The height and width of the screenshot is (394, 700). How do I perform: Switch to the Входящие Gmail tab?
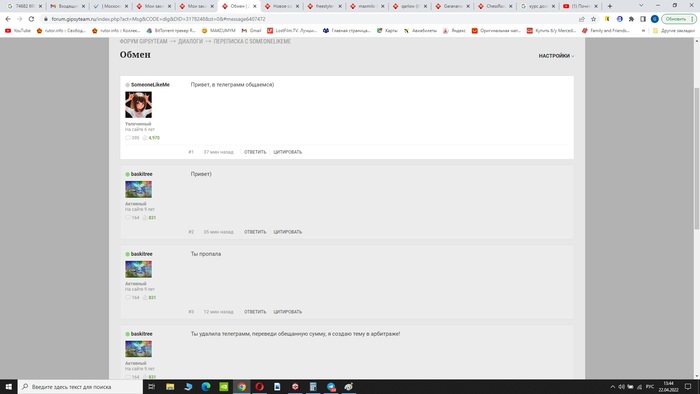68,6
